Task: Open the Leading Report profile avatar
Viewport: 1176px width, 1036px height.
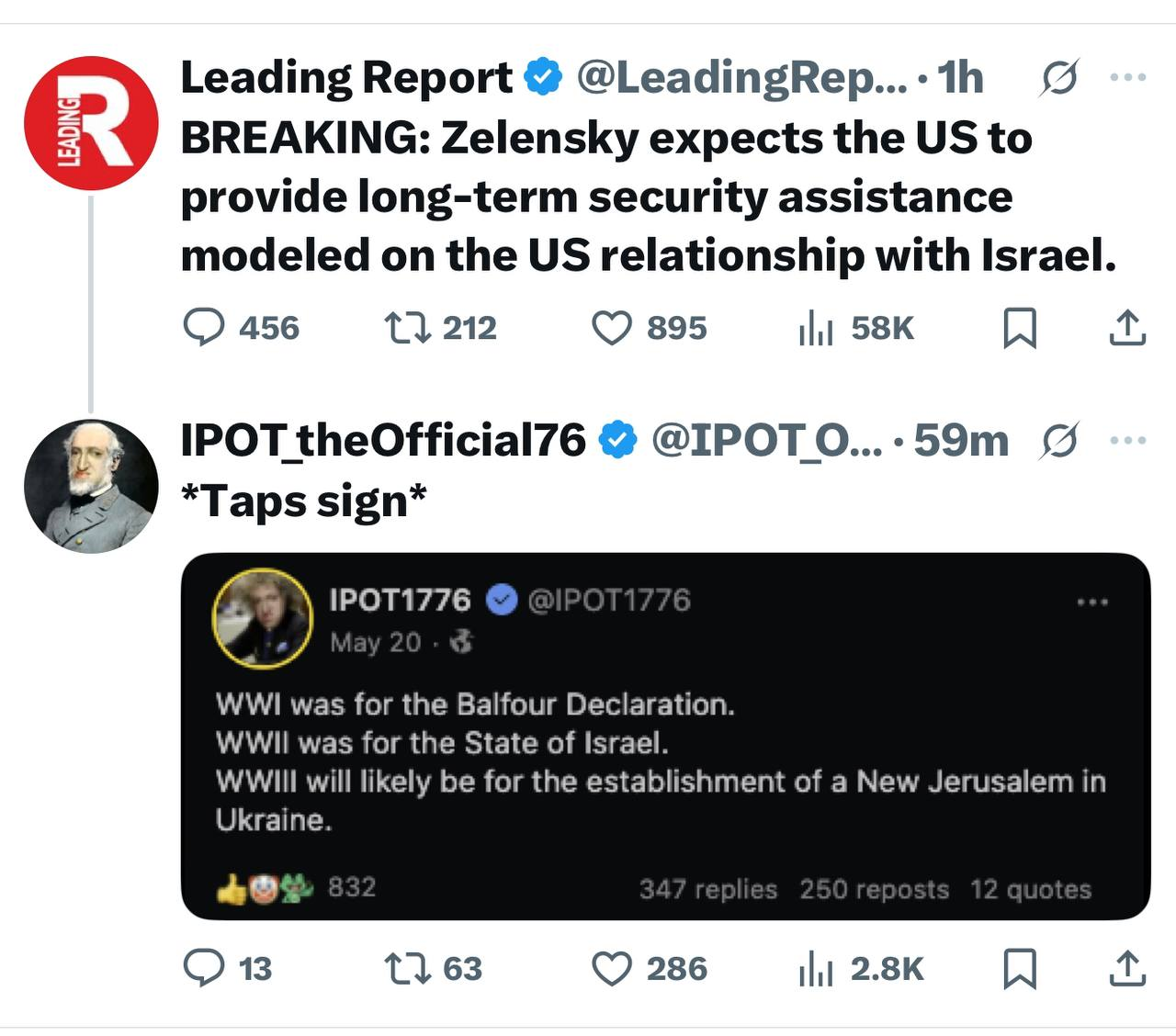Action: click(x=91, y=123)
